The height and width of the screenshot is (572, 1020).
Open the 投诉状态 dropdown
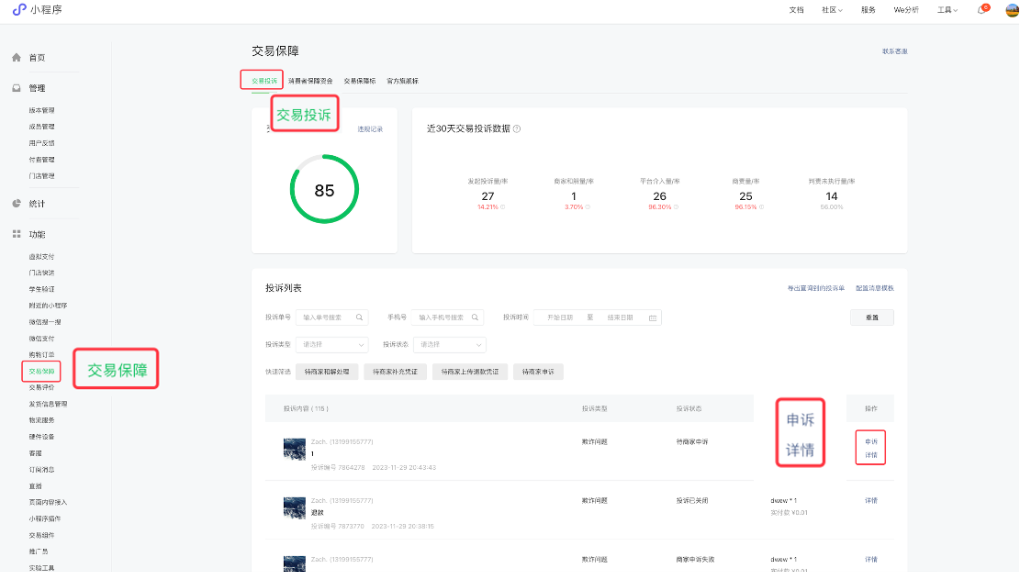[450, 344]
